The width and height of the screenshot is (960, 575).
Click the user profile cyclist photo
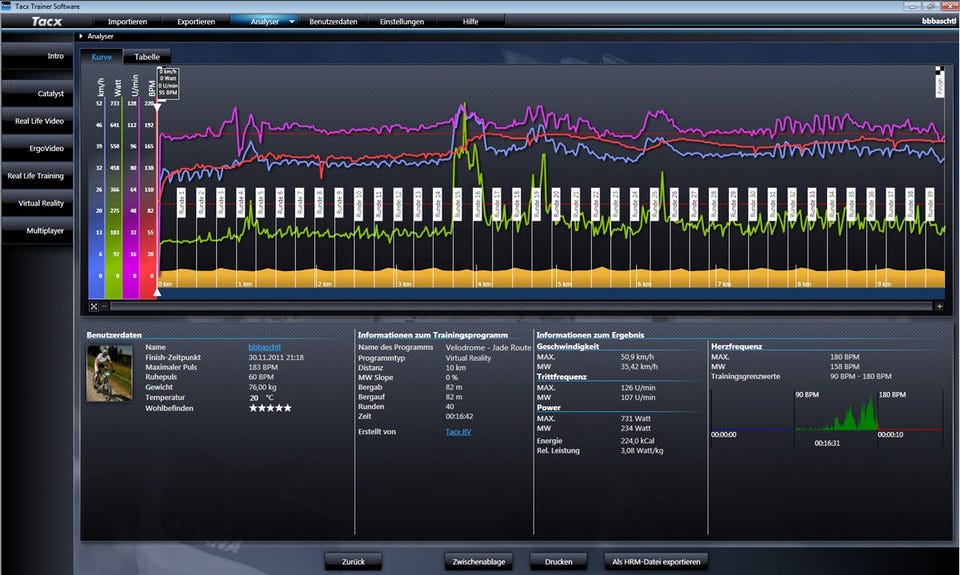(x=109, y=372)
